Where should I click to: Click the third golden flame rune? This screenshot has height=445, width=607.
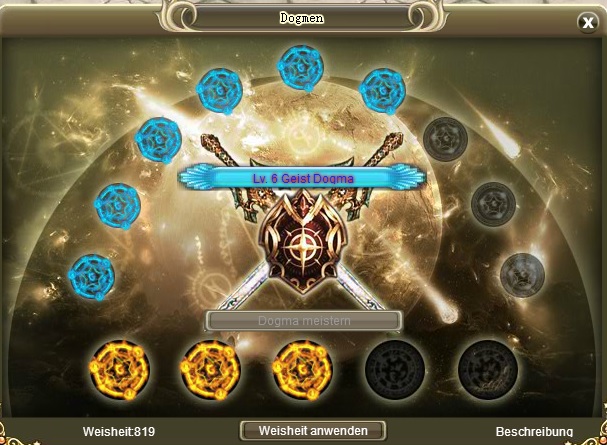tap(302, 370)
